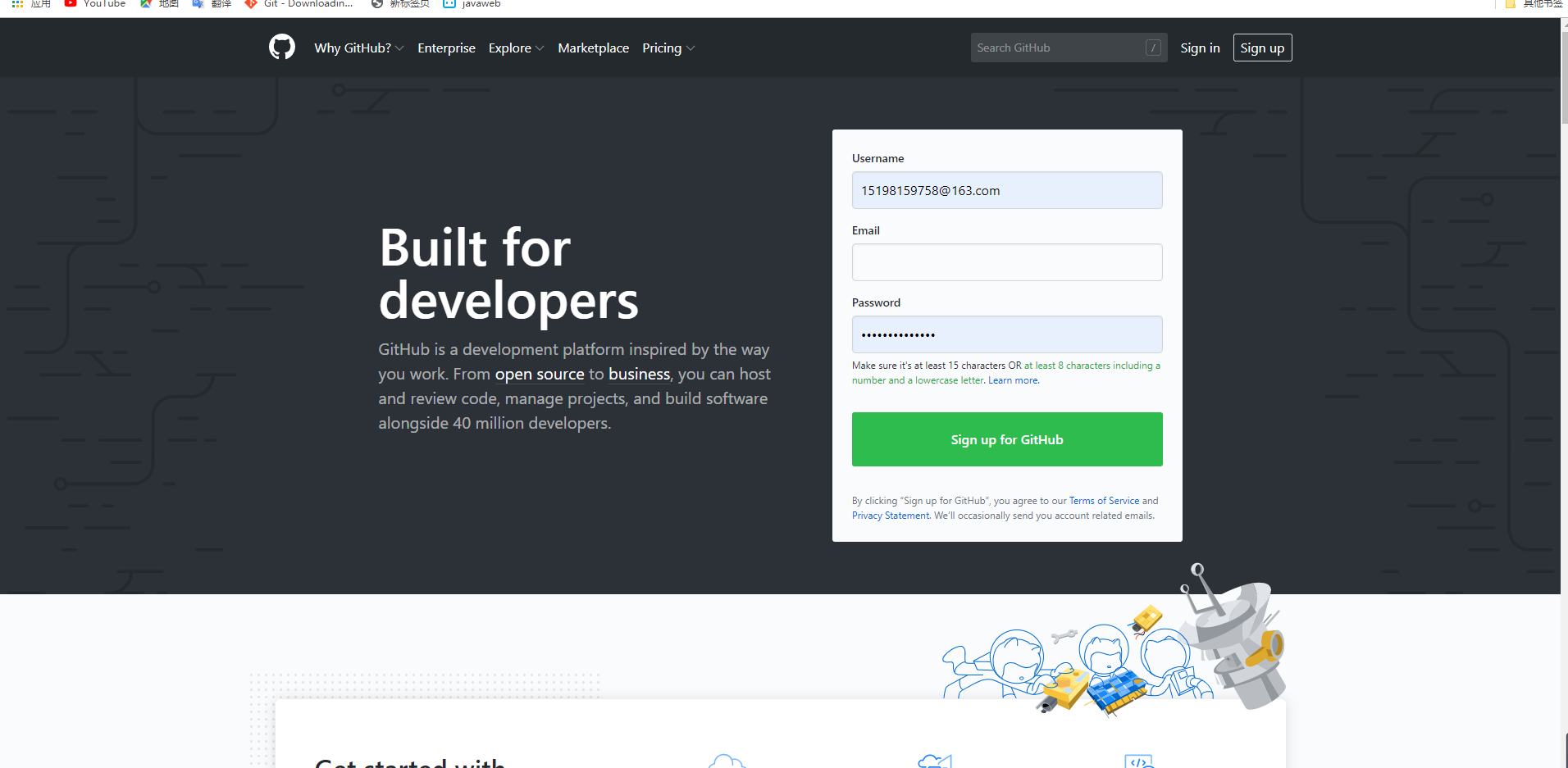
Task: Open the Marketplace nav item
Action: (593, 48)
